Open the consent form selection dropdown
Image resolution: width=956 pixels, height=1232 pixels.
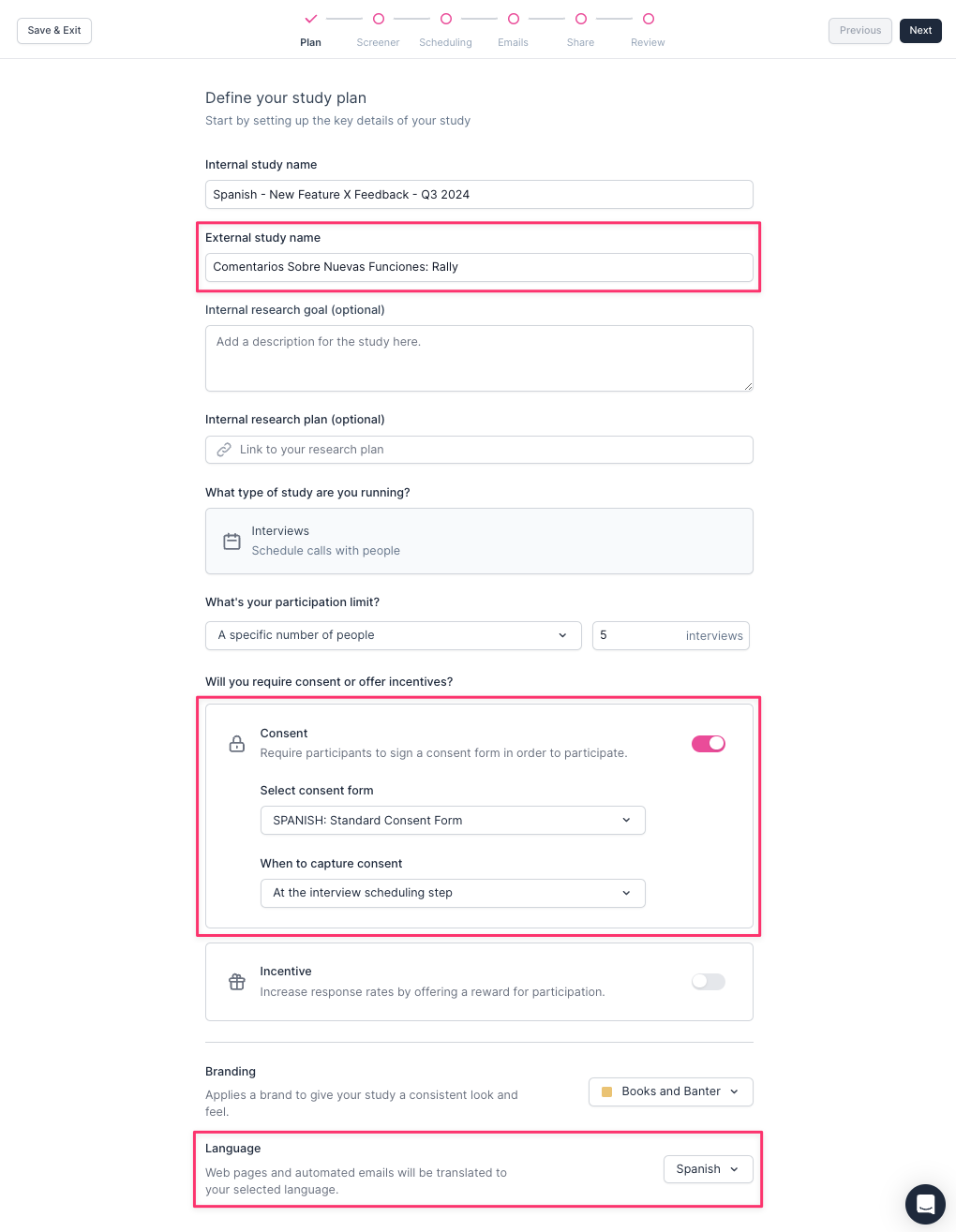tap(453, 821)
